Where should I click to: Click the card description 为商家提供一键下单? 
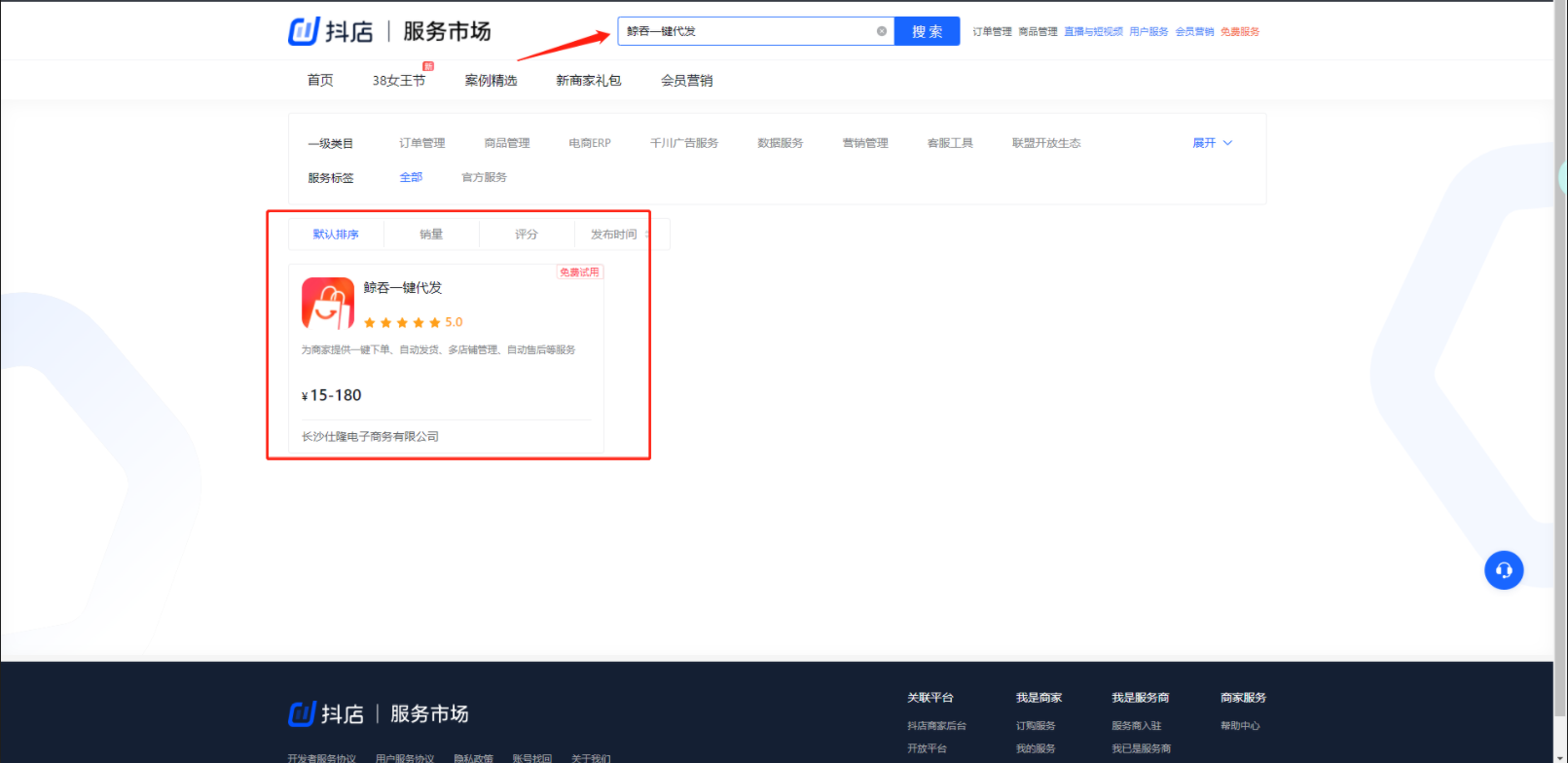pyautogui.click(x=438, y=349)
